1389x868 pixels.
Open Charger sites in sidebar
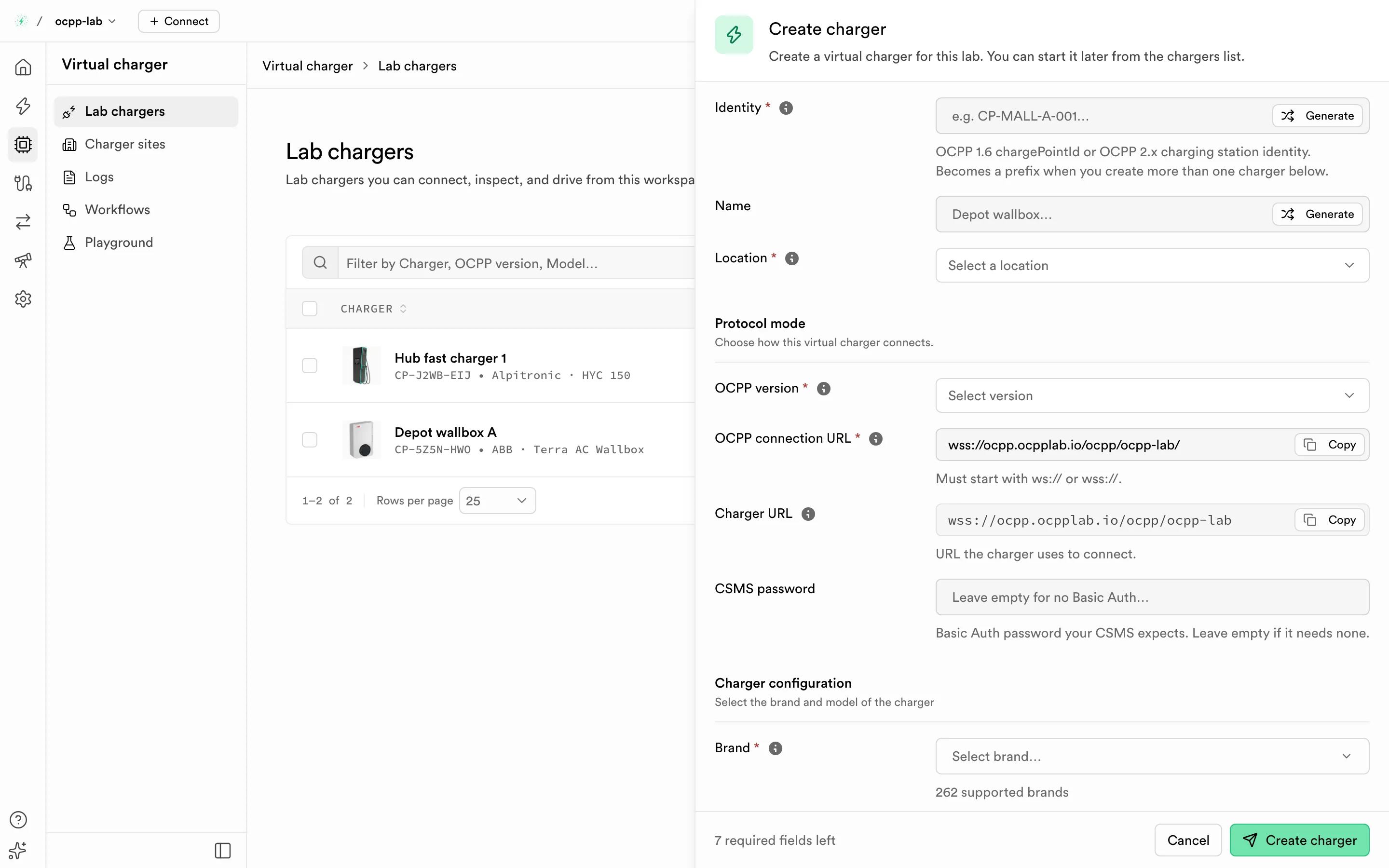tap(146, 144)
